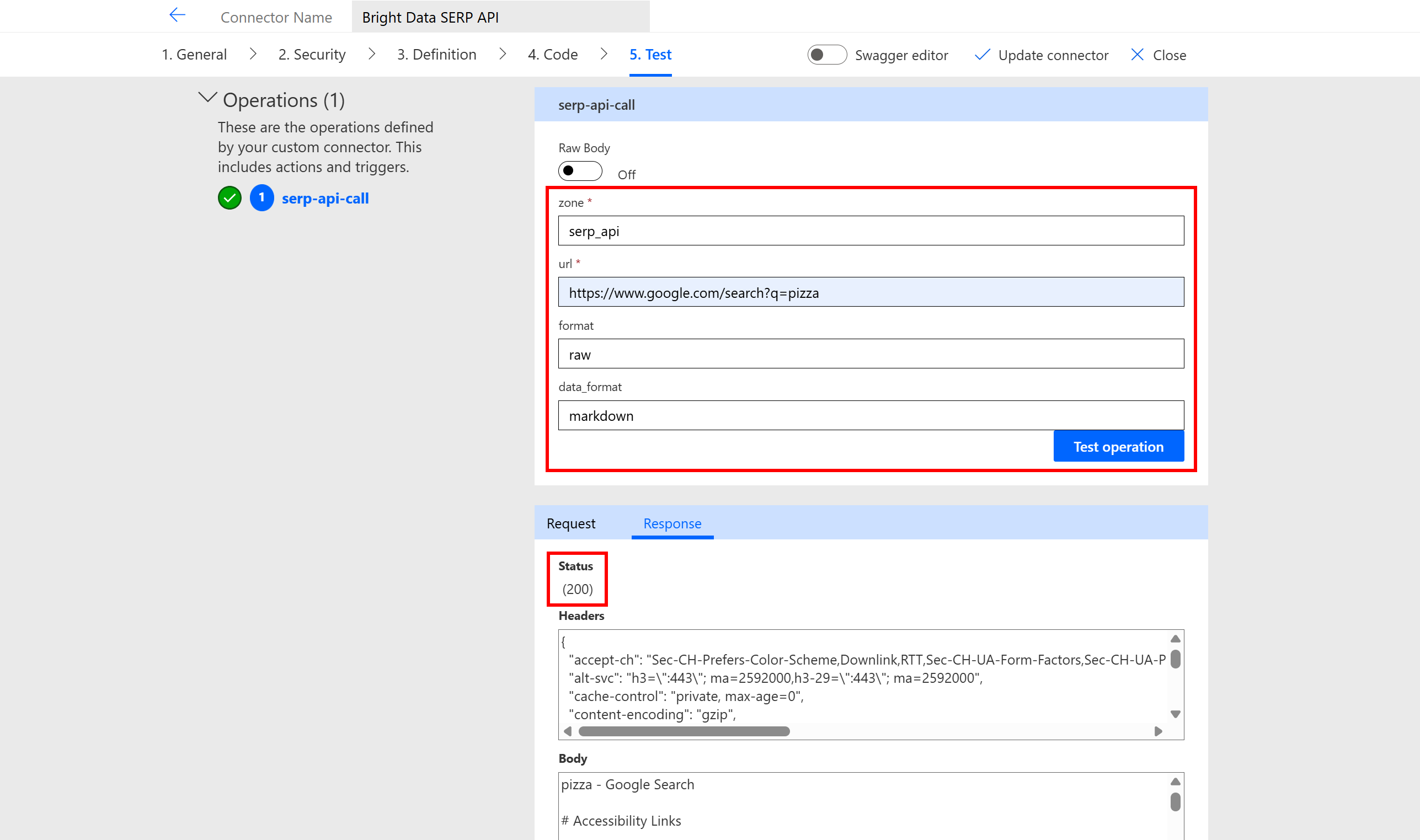
Task: Collapse the Operations section
Action: (207, 98)
